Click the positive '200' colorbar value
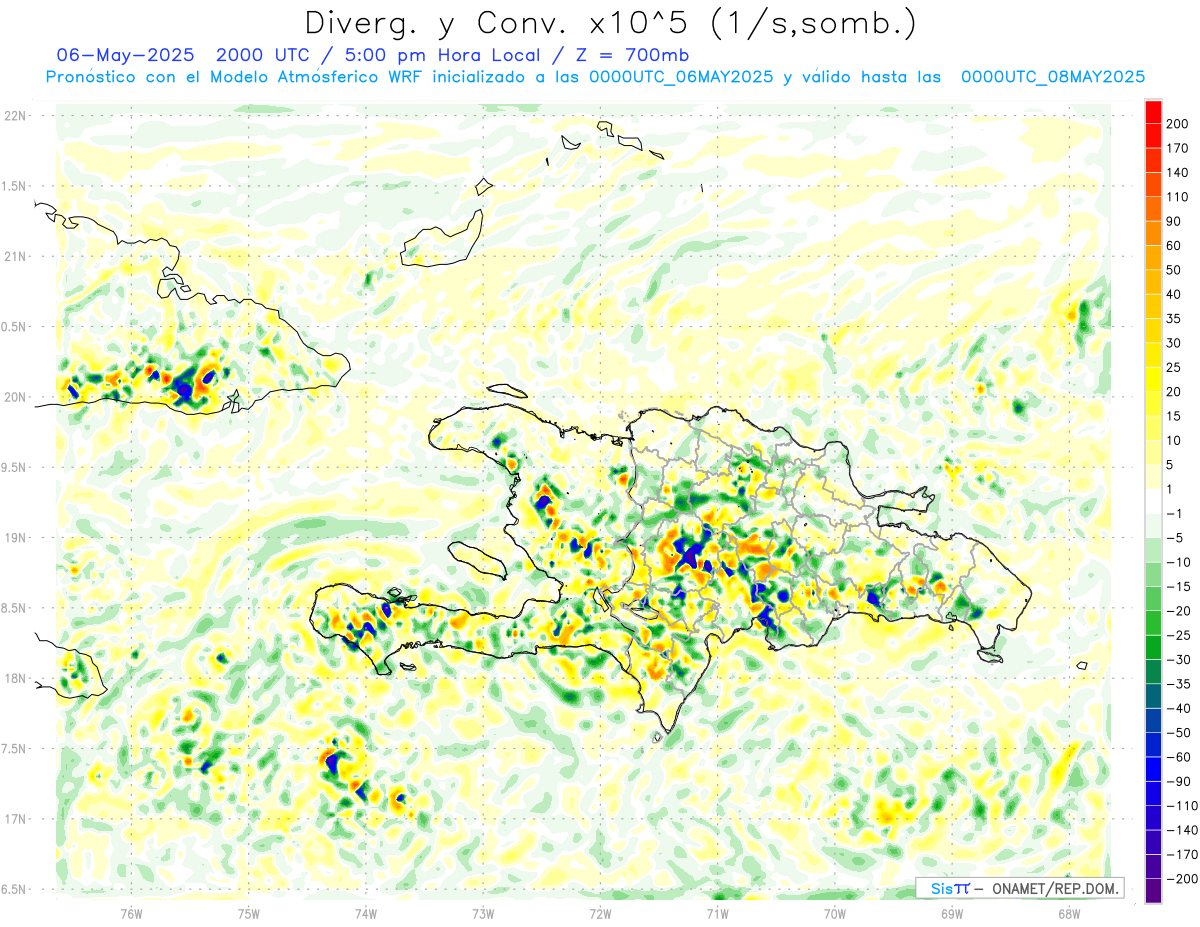The image size is (1200, 927). point(1178,123)
